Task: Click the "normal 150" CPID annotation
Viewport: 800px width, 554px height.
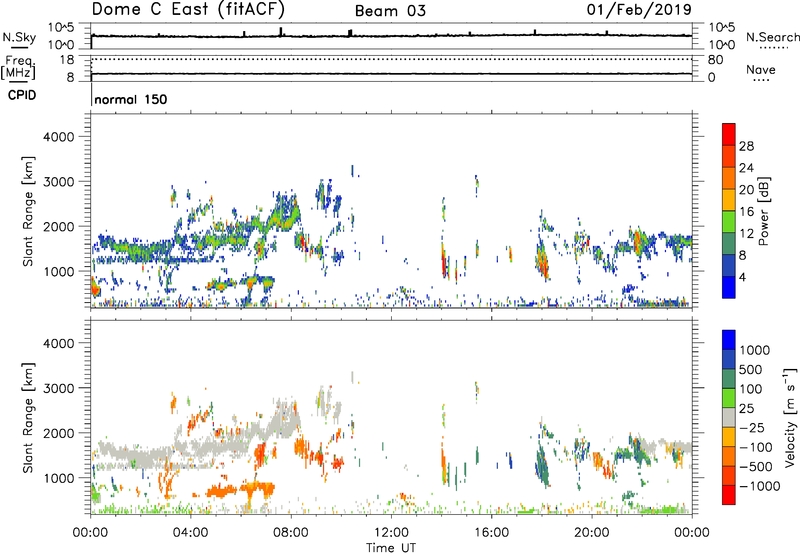Action: [131, 99]
